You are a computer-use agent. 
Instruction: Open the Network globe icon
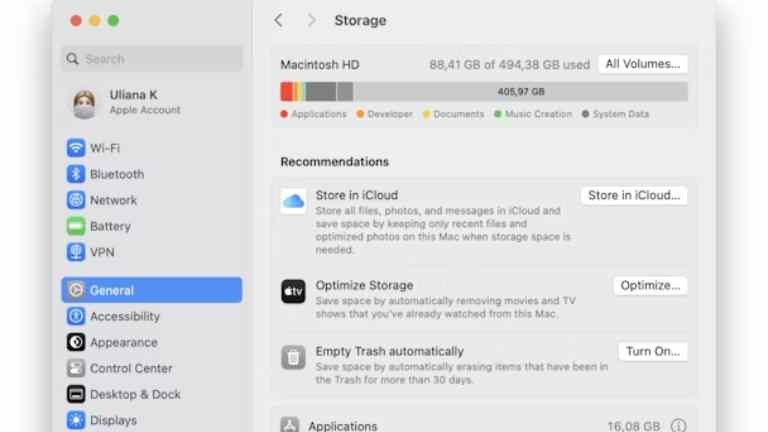click(76, 200)
